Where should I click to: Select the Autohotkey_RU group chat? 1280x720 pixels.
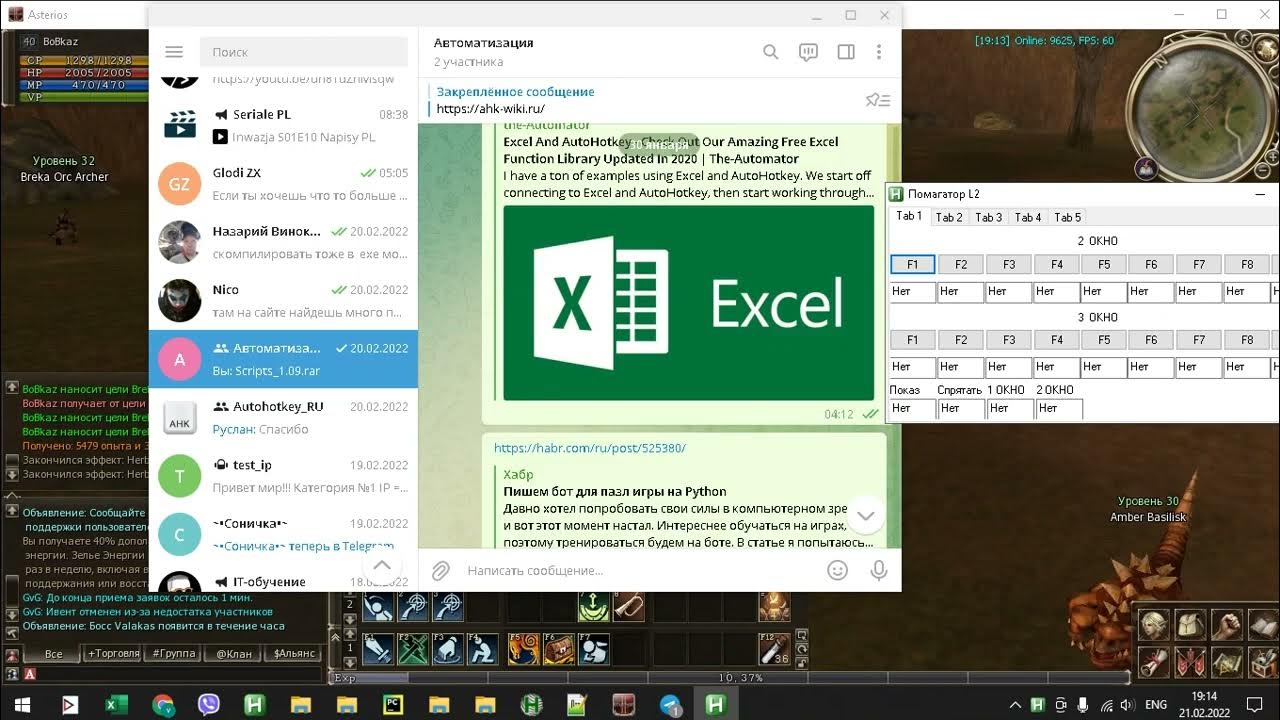[283, 417]
